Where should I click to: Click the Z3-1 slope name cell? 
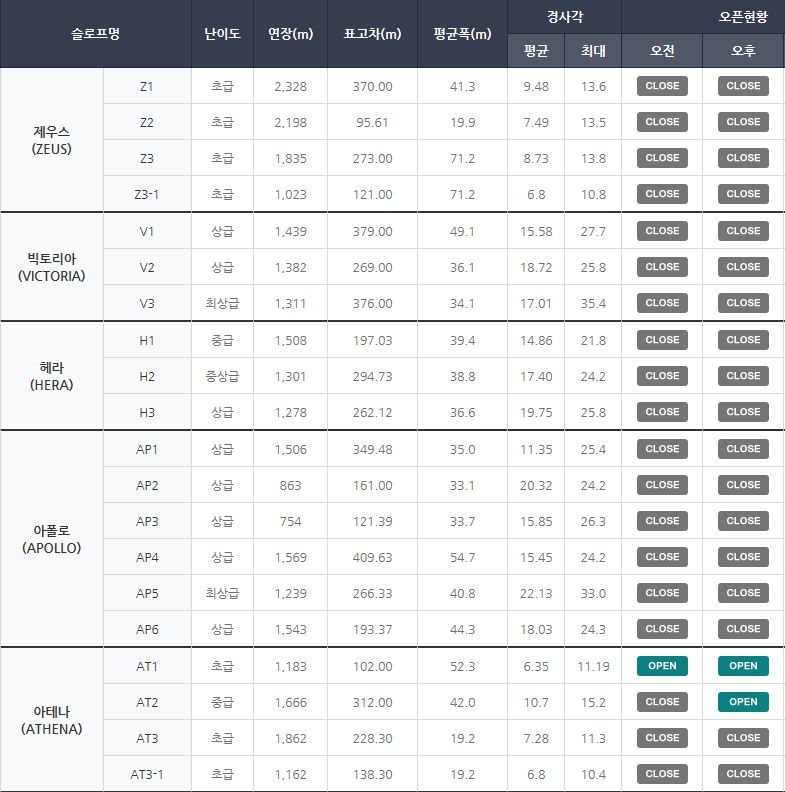(x=147, y=194)
